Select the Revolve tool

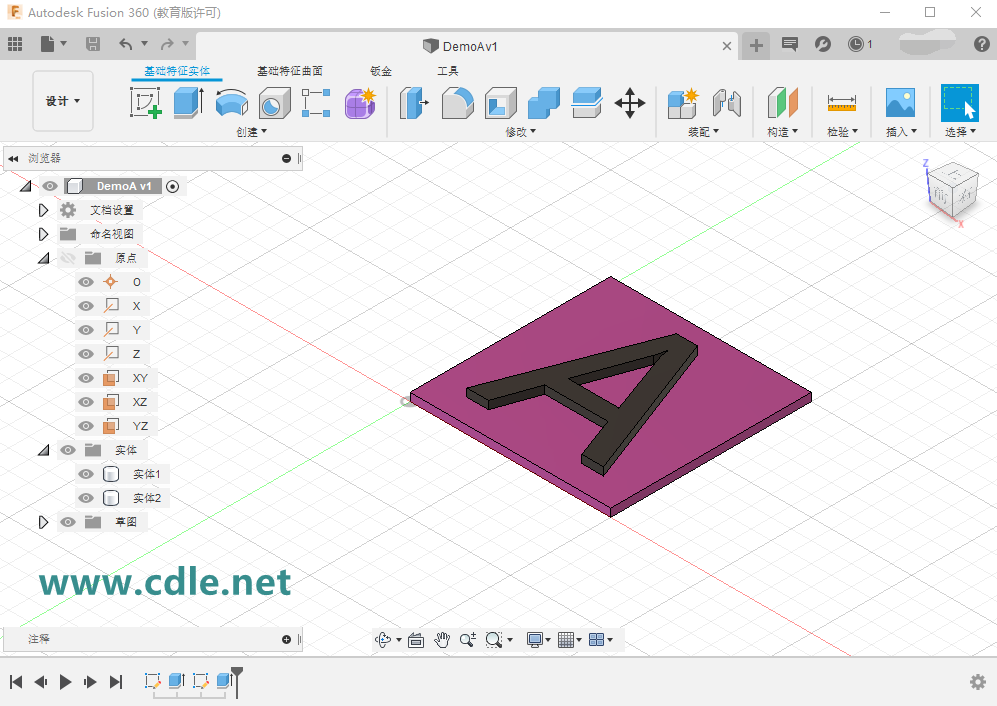tap(231, 103)
